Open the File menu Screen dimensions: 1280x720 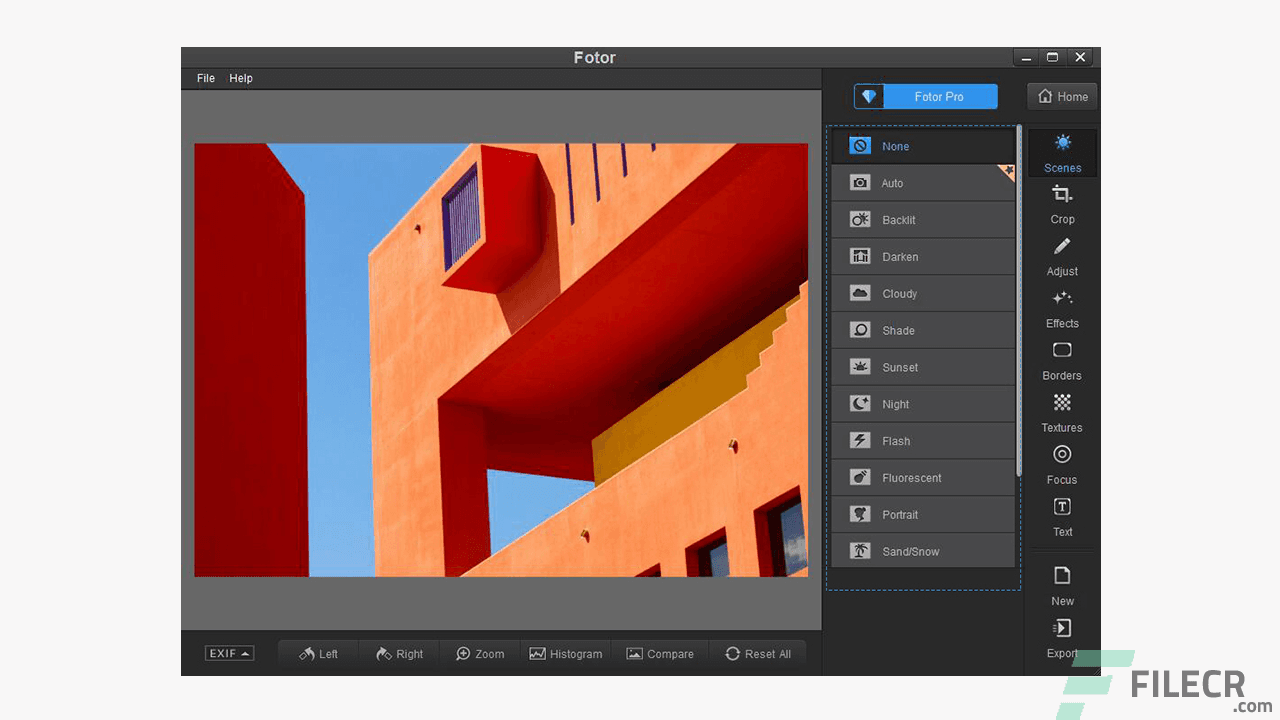(205, 77)
